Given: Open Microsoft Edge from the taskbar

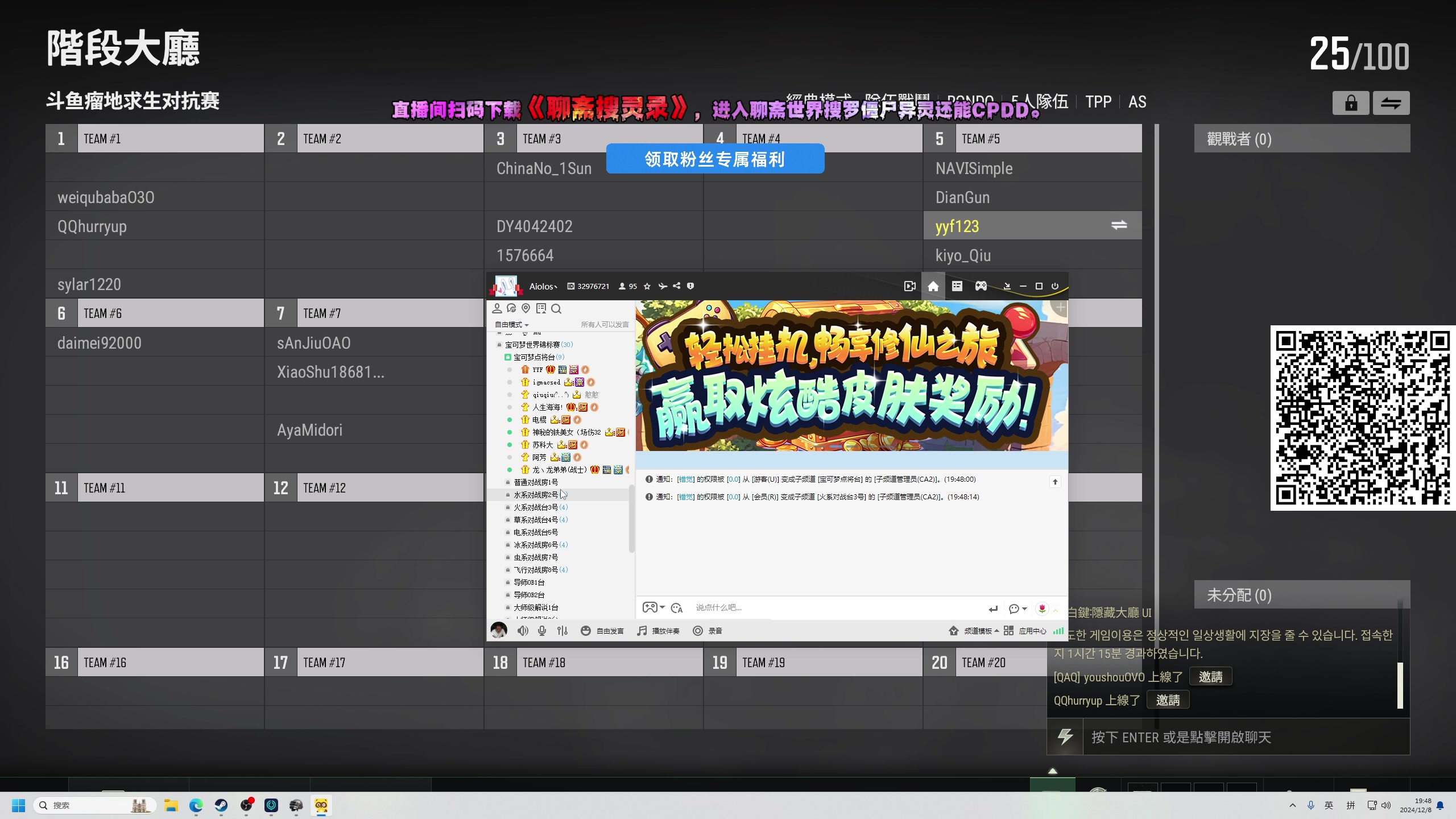Looking at the screenshot, I should (196, 805).
